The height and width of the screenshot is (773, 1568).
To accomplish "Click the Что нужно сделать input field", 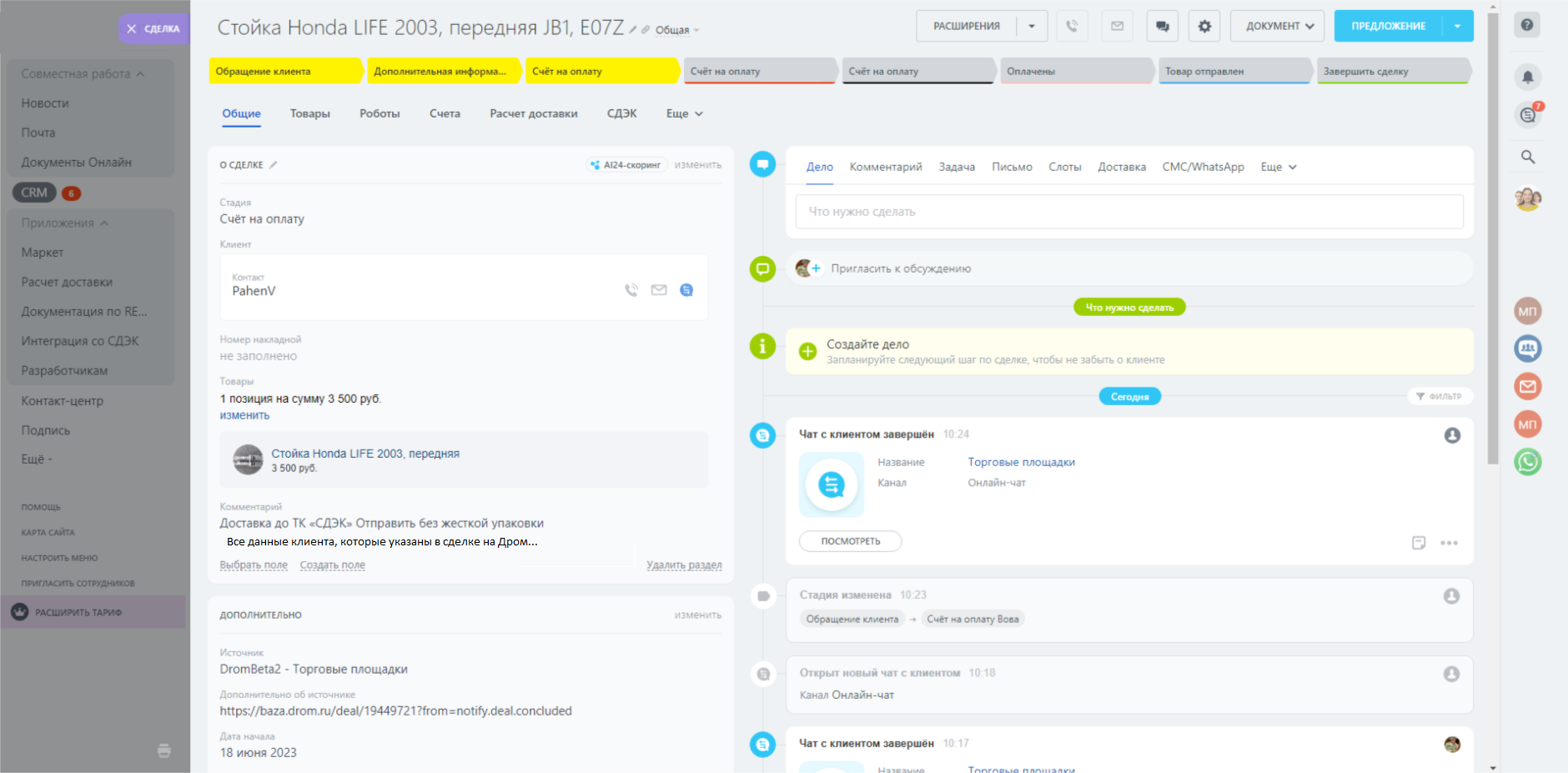I will coord(1128,212).
